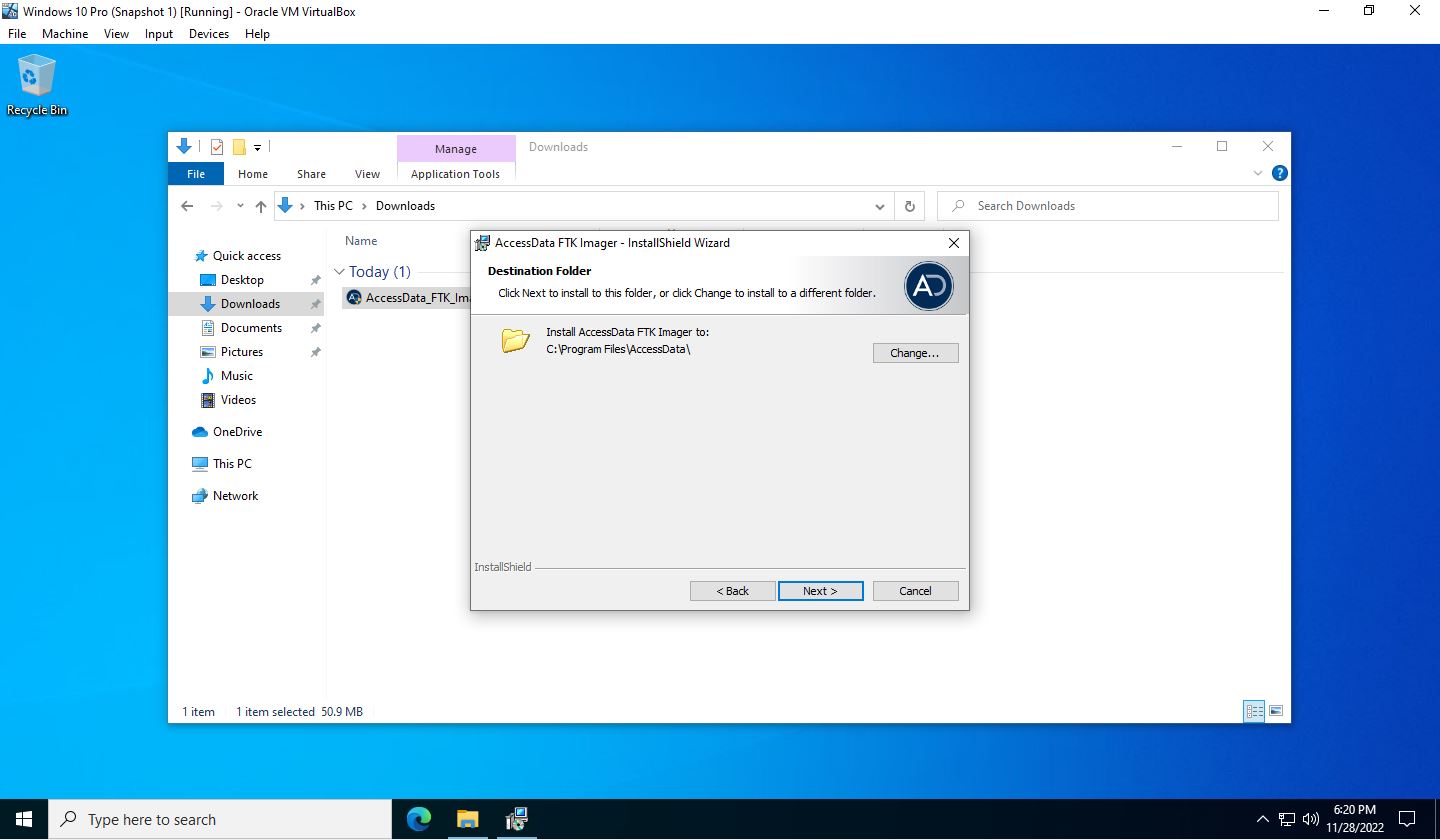Expand the Explorer ribbon chevron
The width and height of the screenshot is (1440, 840).
[1258, 173]
